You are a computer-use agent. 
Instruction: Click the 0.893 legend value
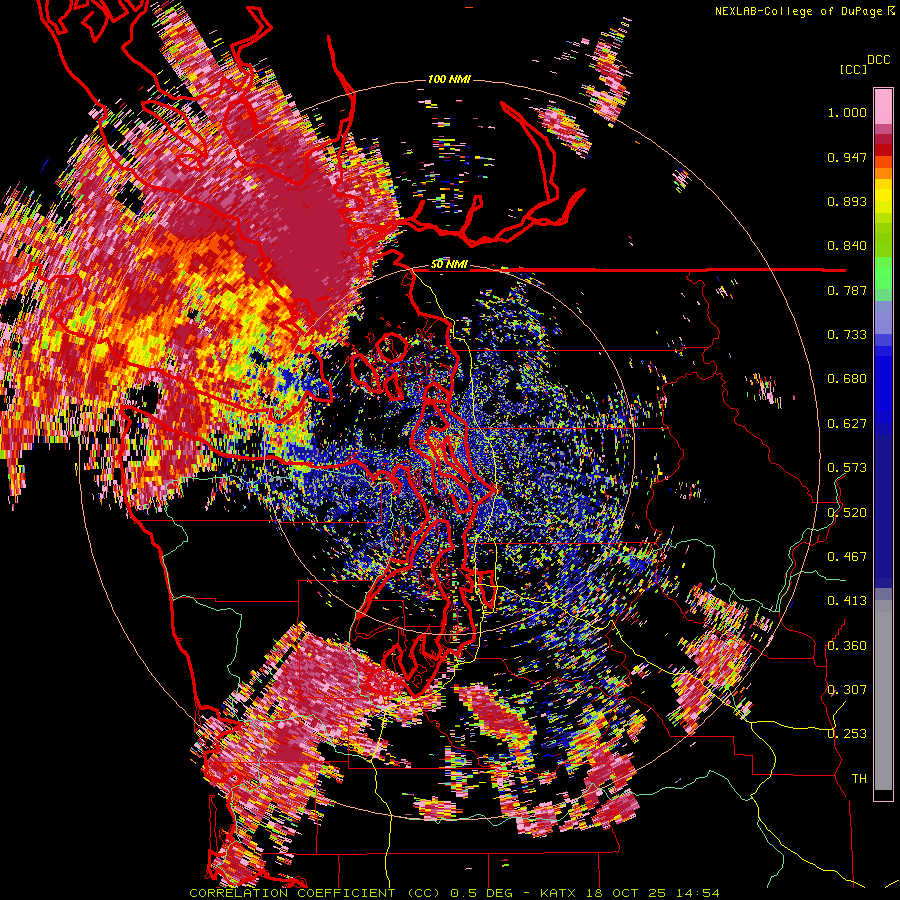847,201
